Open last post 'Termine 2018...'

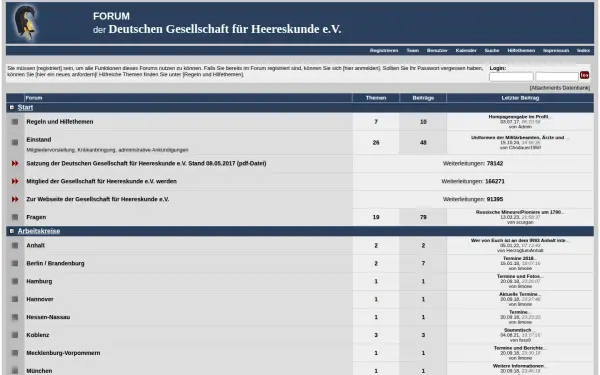pos(520,259)
